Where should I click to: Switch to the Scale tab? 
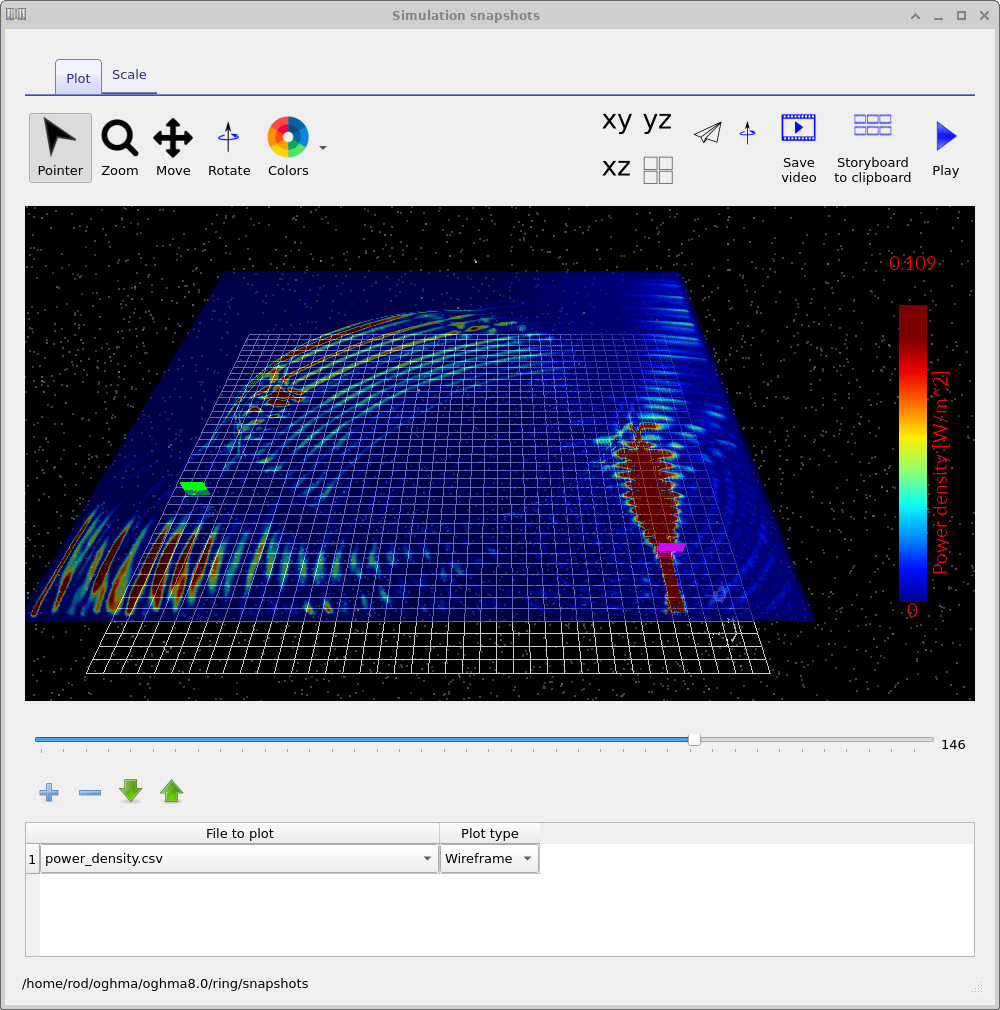click(129, 74)
